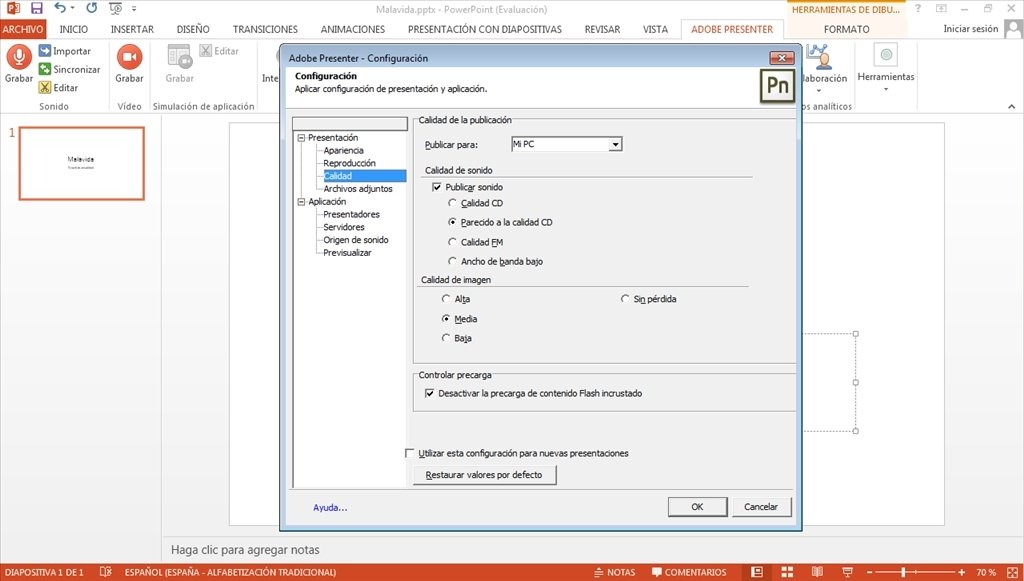Select Parecido a la calidad CD option

452,222
